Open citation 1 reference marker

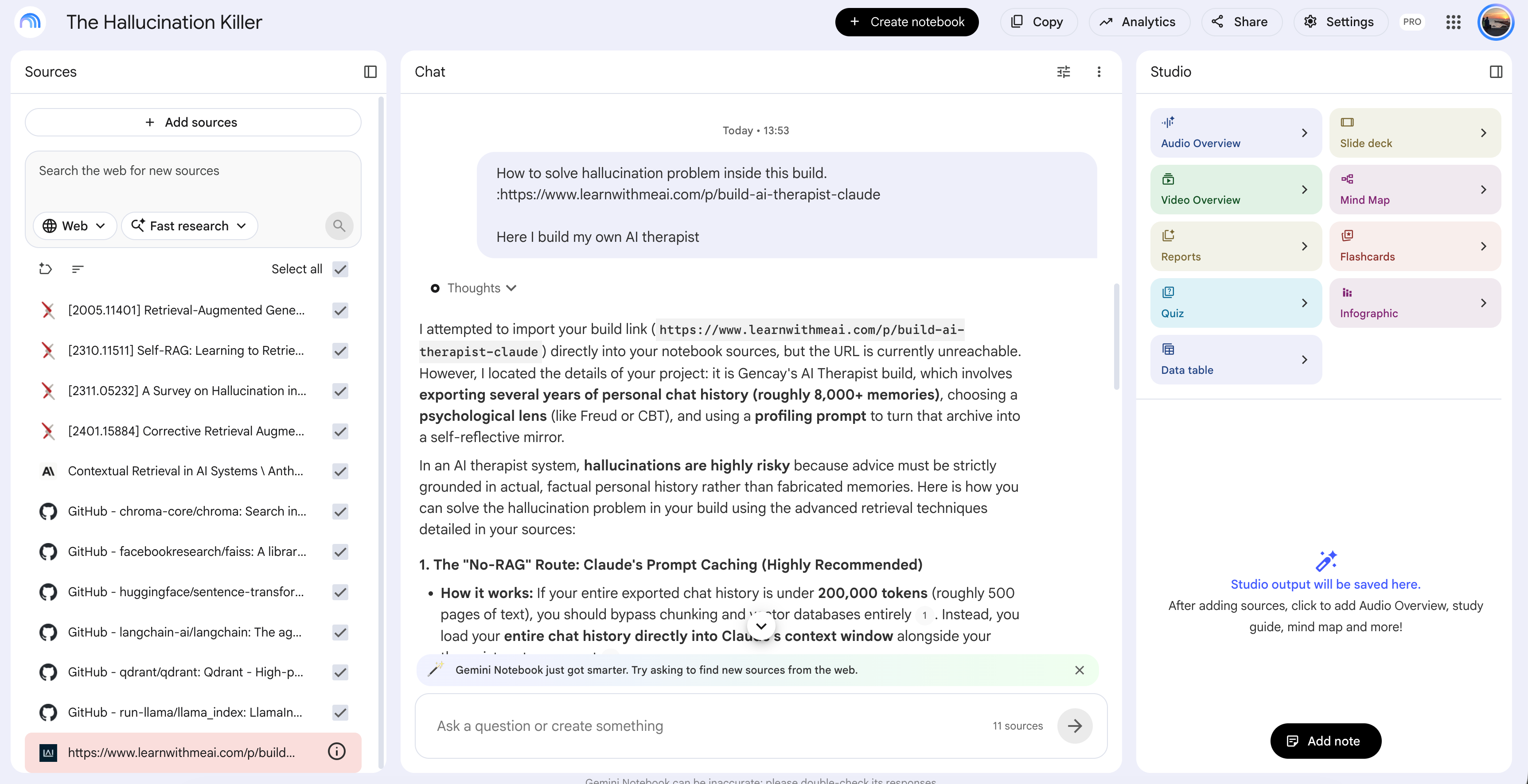point(924,615)
